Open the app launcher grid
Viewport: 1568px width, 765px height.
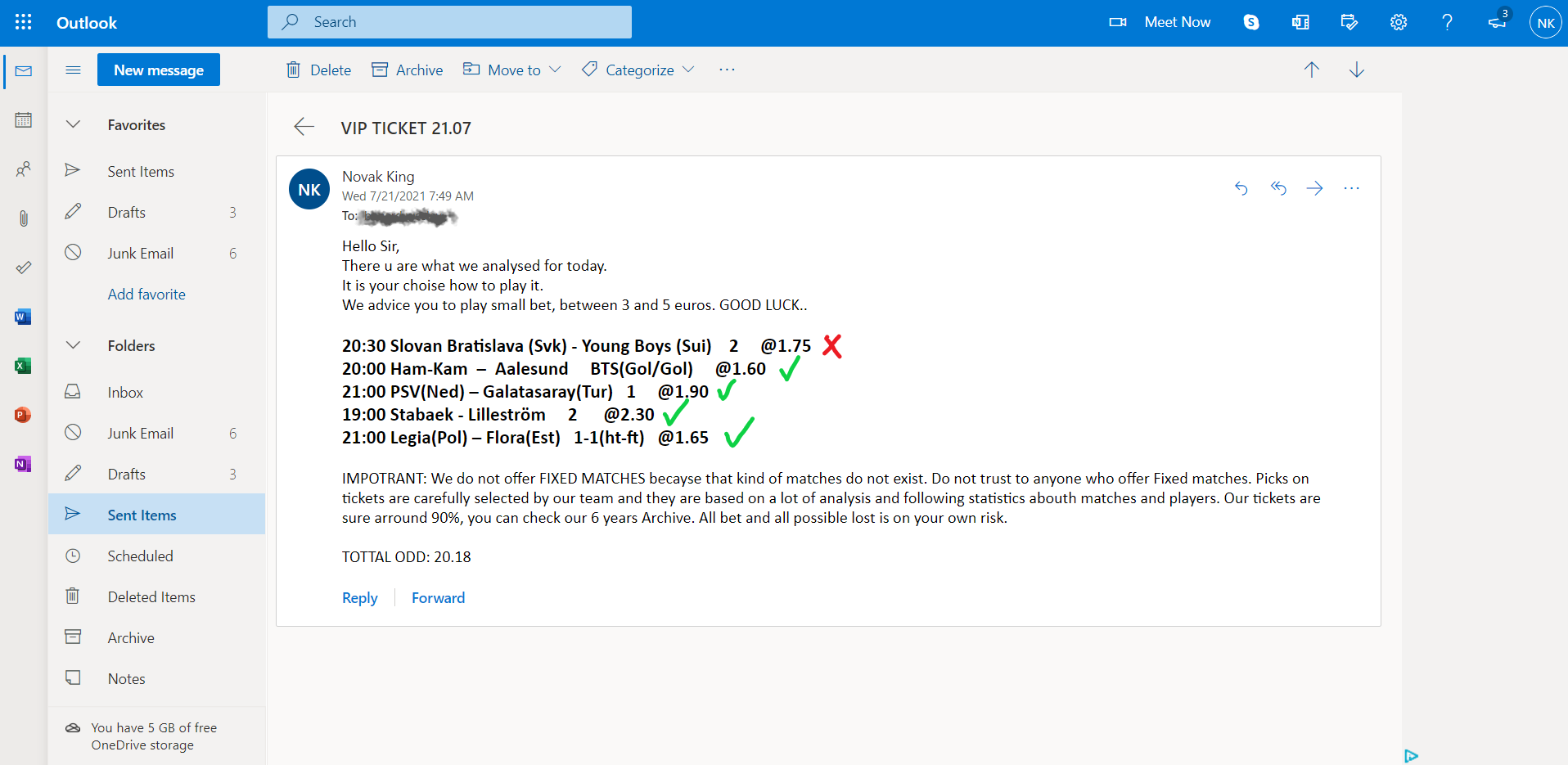pyautogui.click(x=23, y=22)
